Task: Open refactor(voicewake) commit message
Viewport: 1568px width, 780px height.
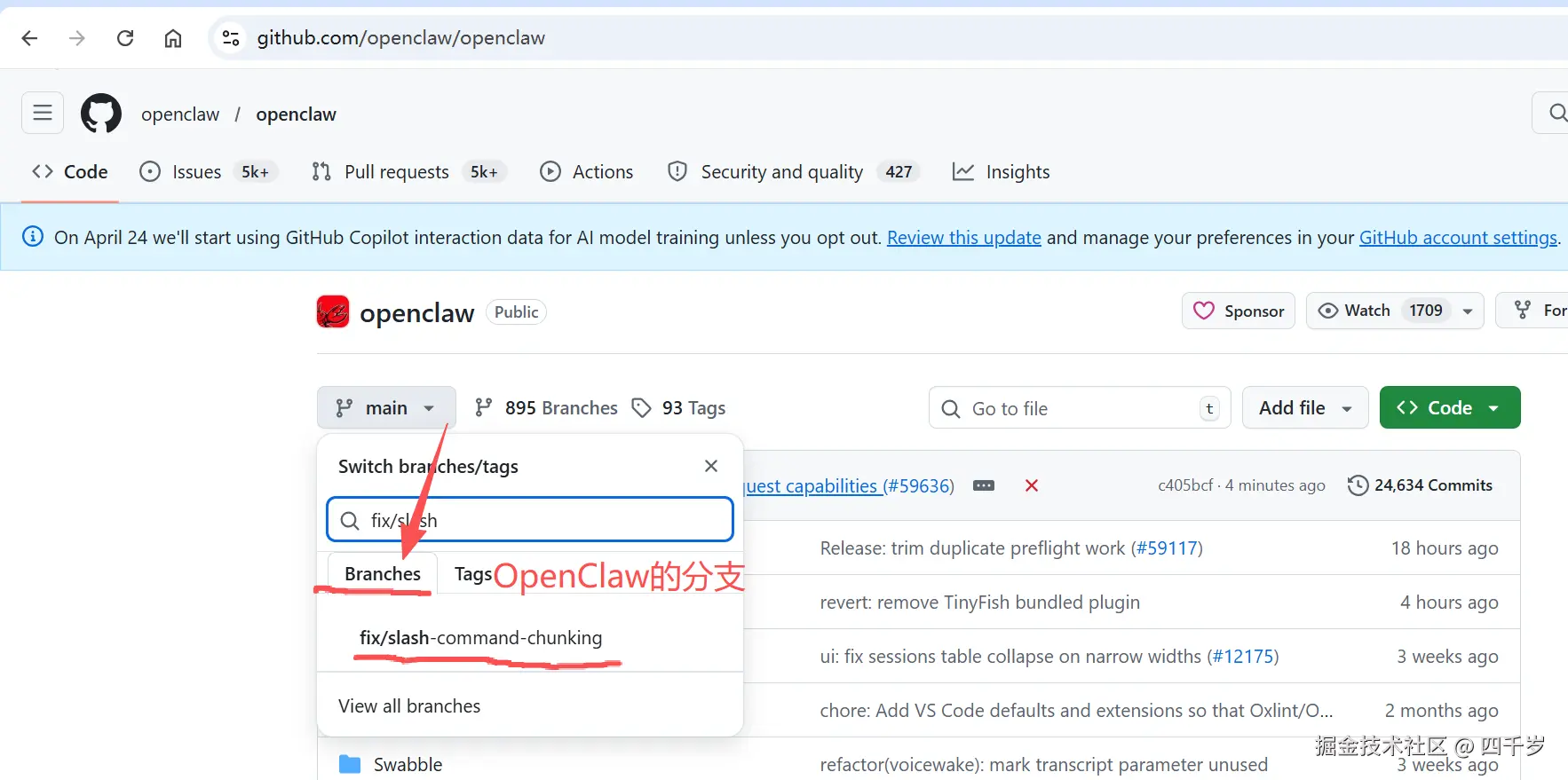Action: pos(1043,765)
